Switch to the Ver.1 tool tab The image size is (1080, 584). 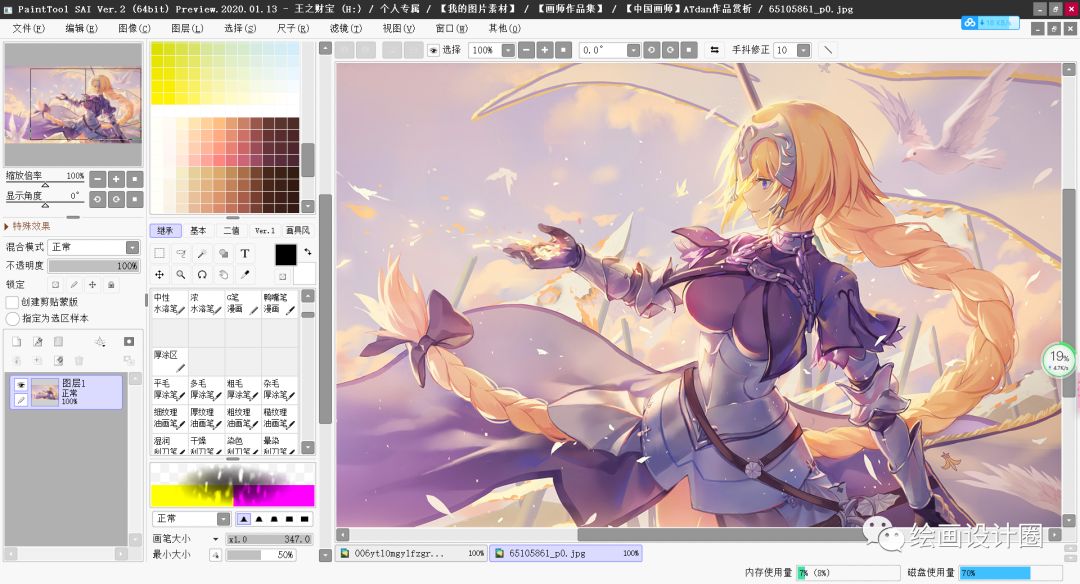[264, 231]
